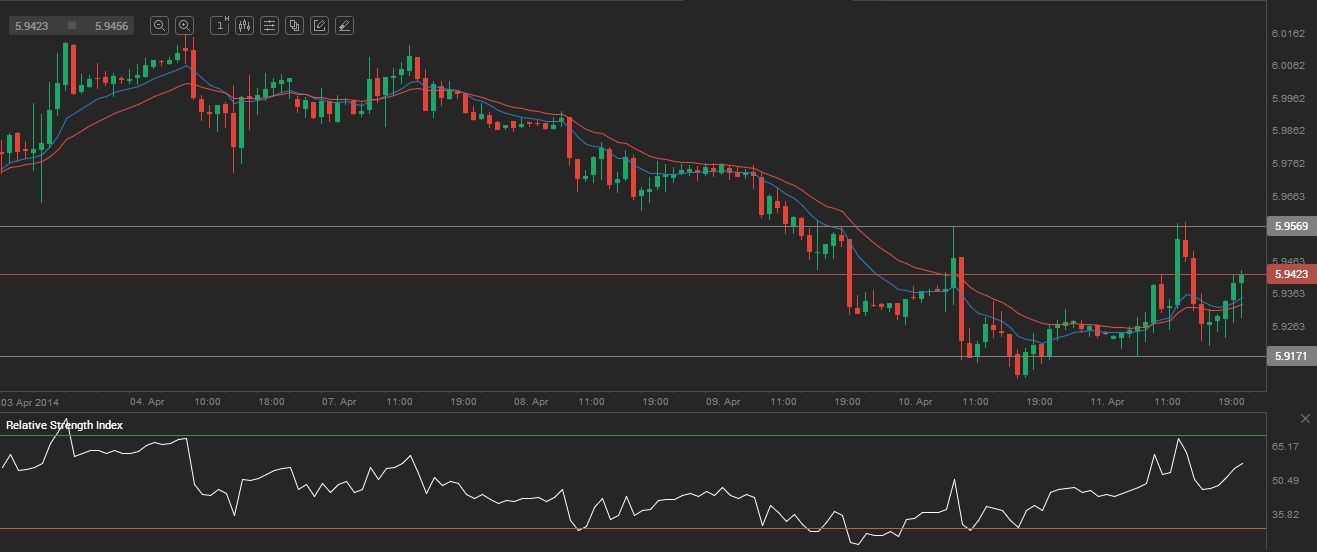Click the 5.9171 lower level price tag
1317x552 pixels.
click(x=1288, y=356)
